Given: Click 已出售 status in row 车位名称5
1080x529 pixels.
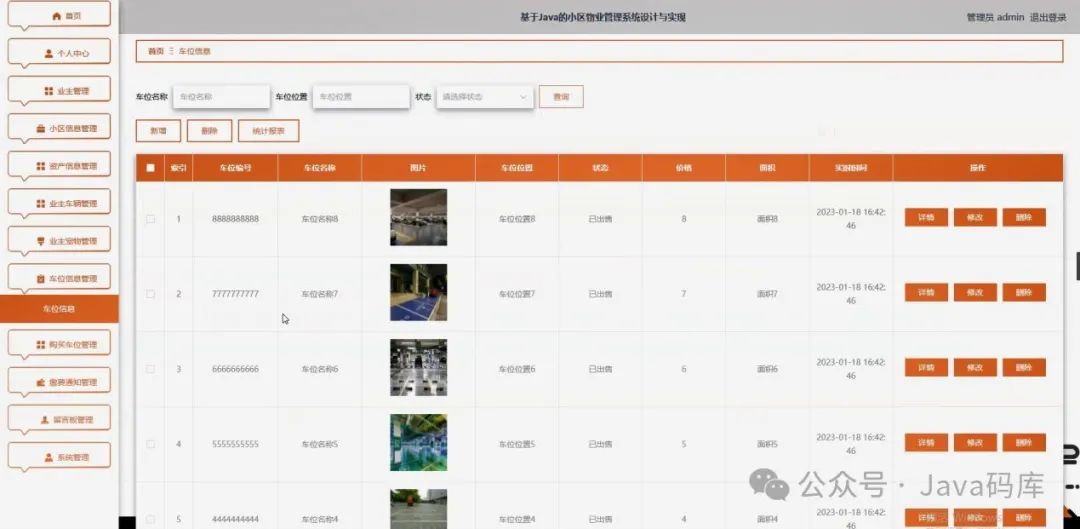Looking at the screenshot, I should pos(600,444).
